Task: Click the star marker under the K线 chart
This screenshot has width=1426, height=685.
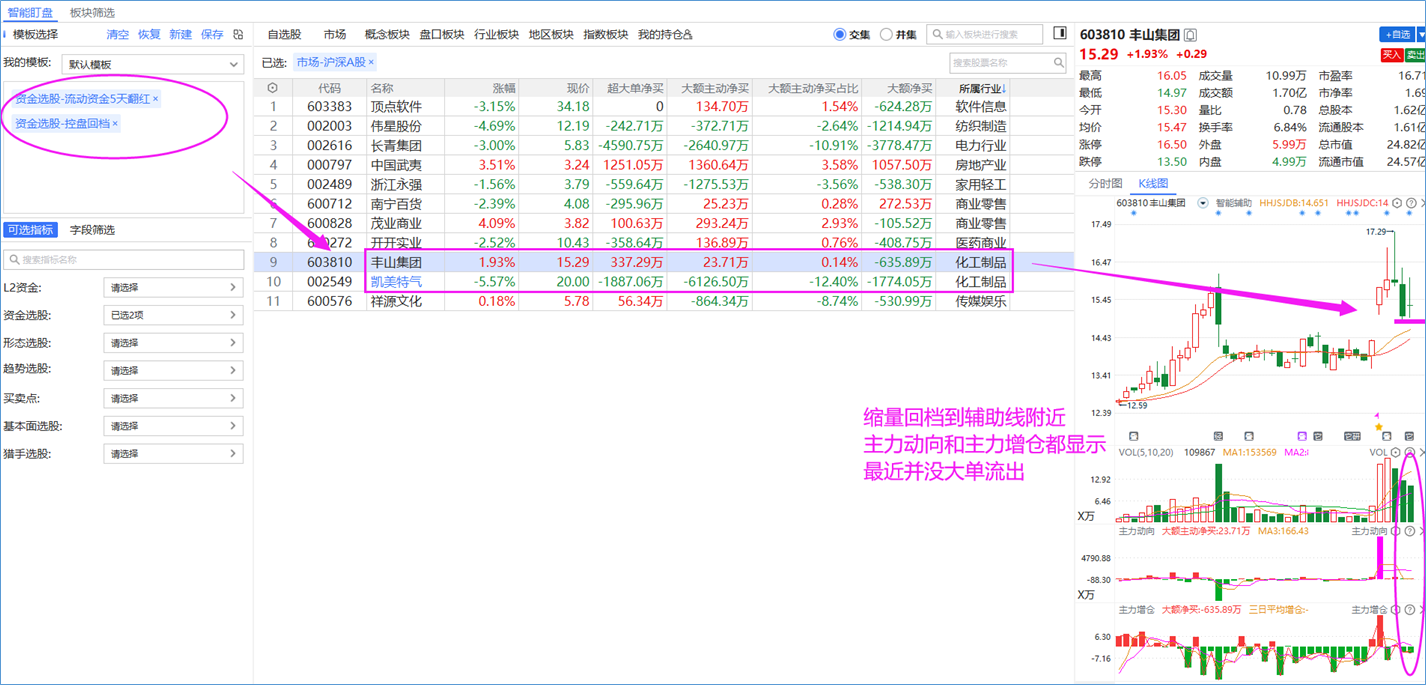Action: coord(1379,428)
